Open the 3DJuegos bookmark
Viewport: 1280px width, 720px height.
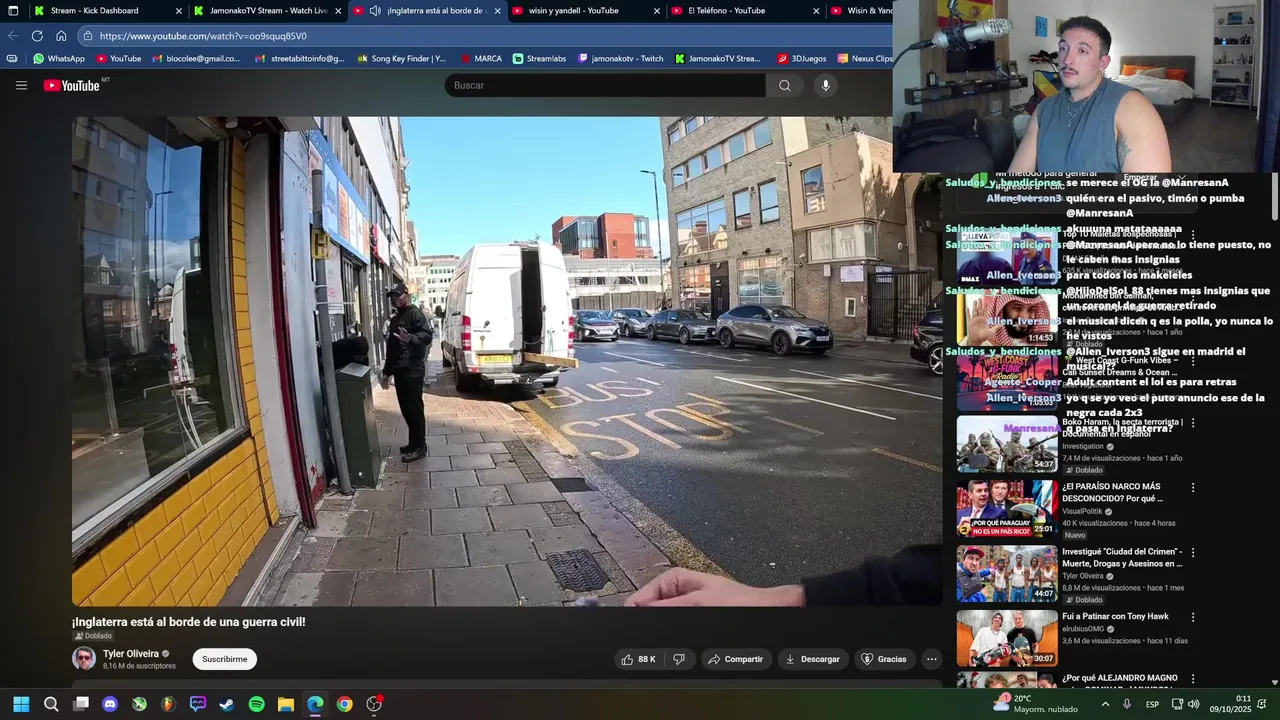(802, 59)
